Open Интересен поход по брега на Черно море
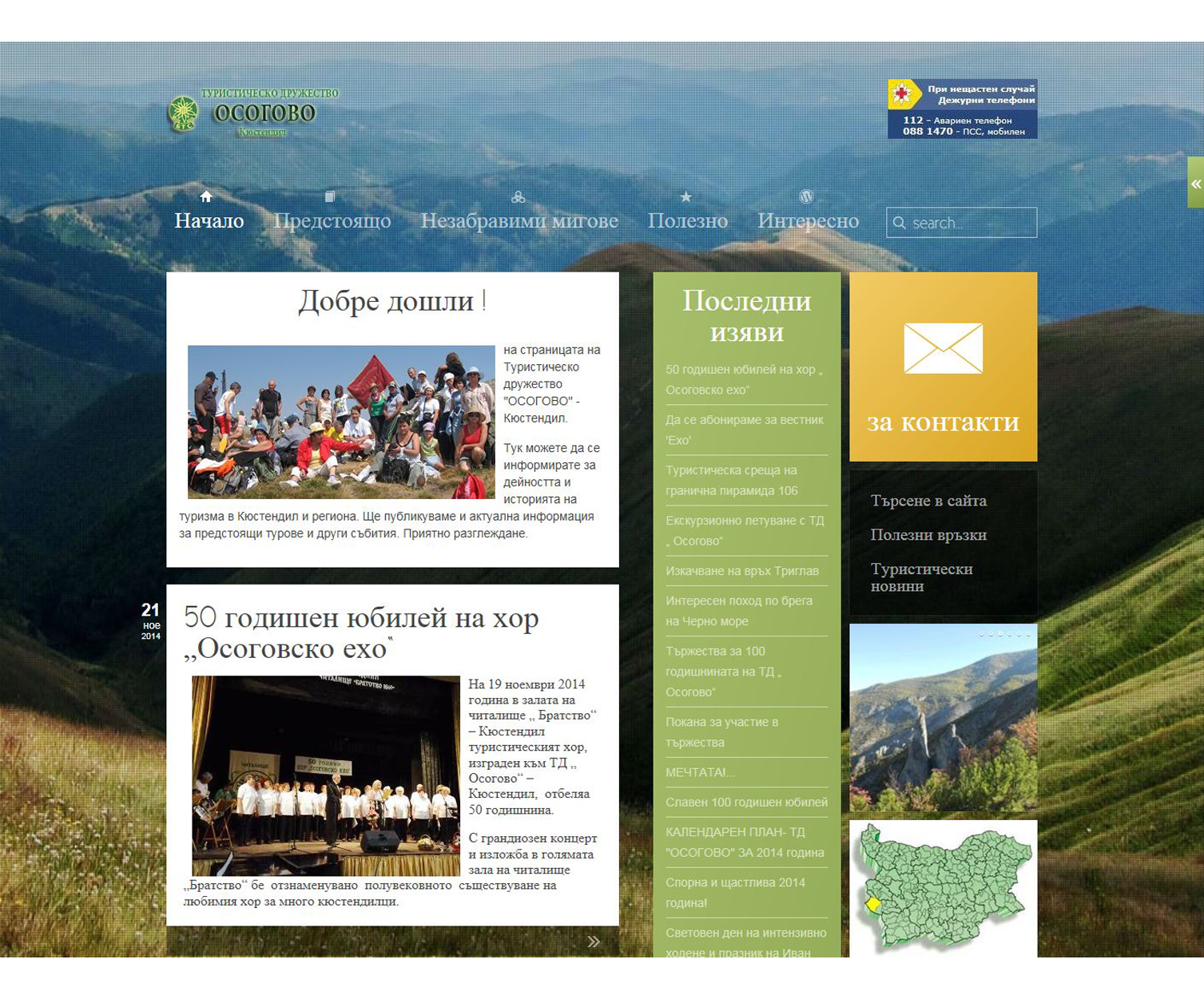The height and width of the screenshot is (999, 1204). (739, 611)
